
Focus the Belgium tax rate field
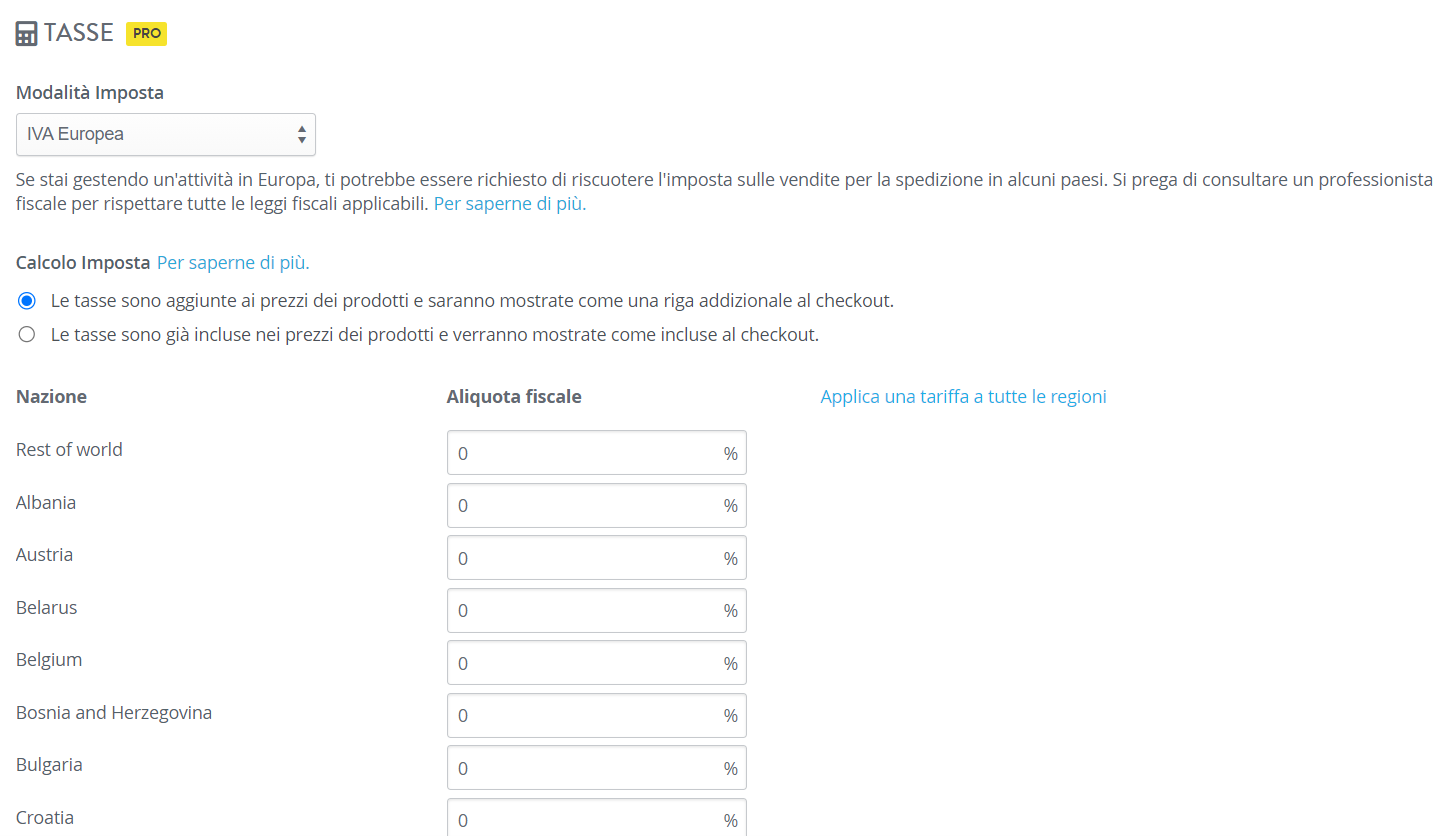tap(597, 663)
